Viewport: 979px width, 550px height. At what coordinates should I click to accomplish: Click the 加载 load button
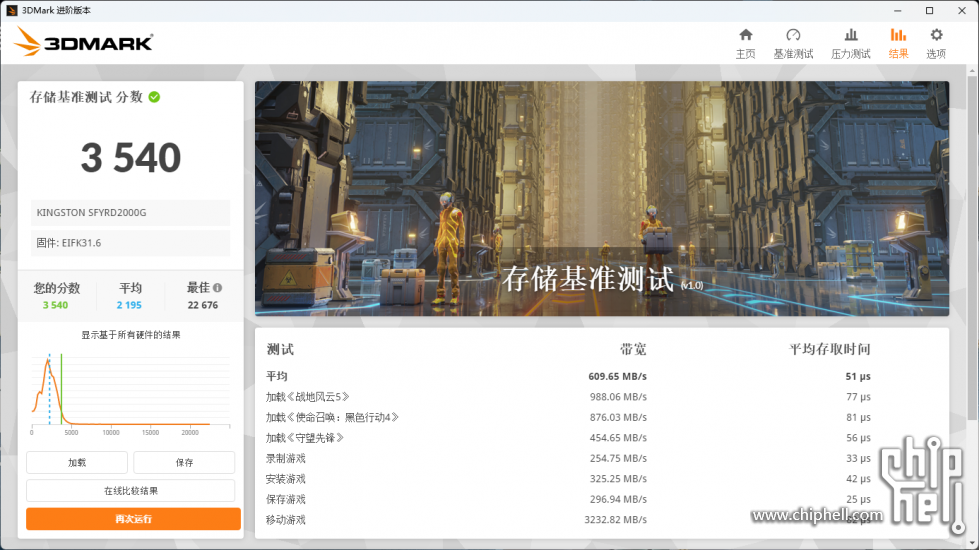77,463
